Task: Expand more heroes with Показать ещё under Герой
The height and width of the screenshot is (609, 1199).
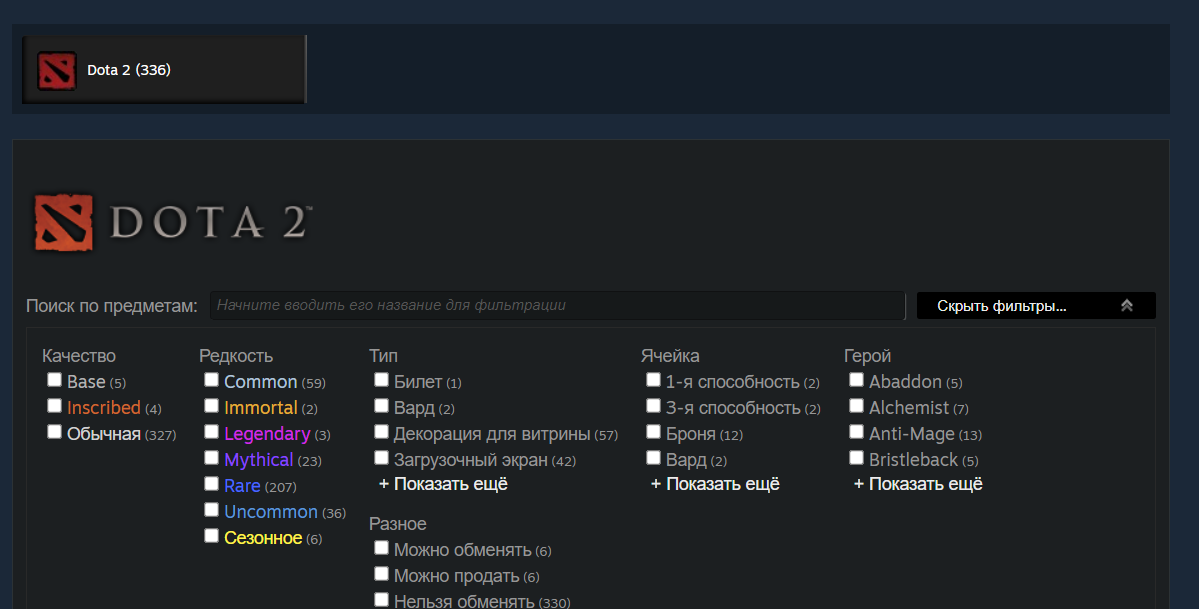Action: pyautogui.click(x=918, y=484)
